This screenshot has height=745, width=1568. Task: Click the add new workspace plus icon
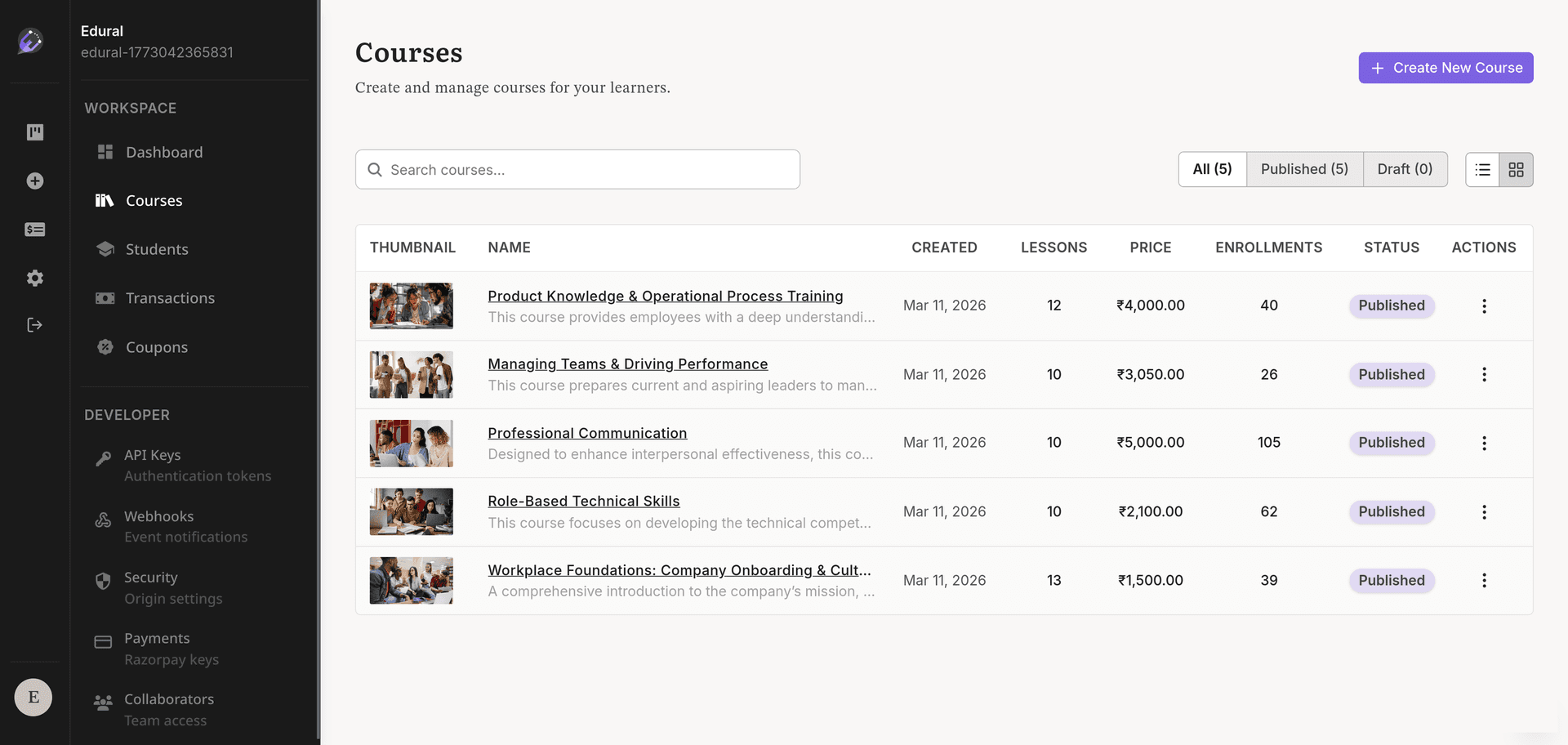34,181
